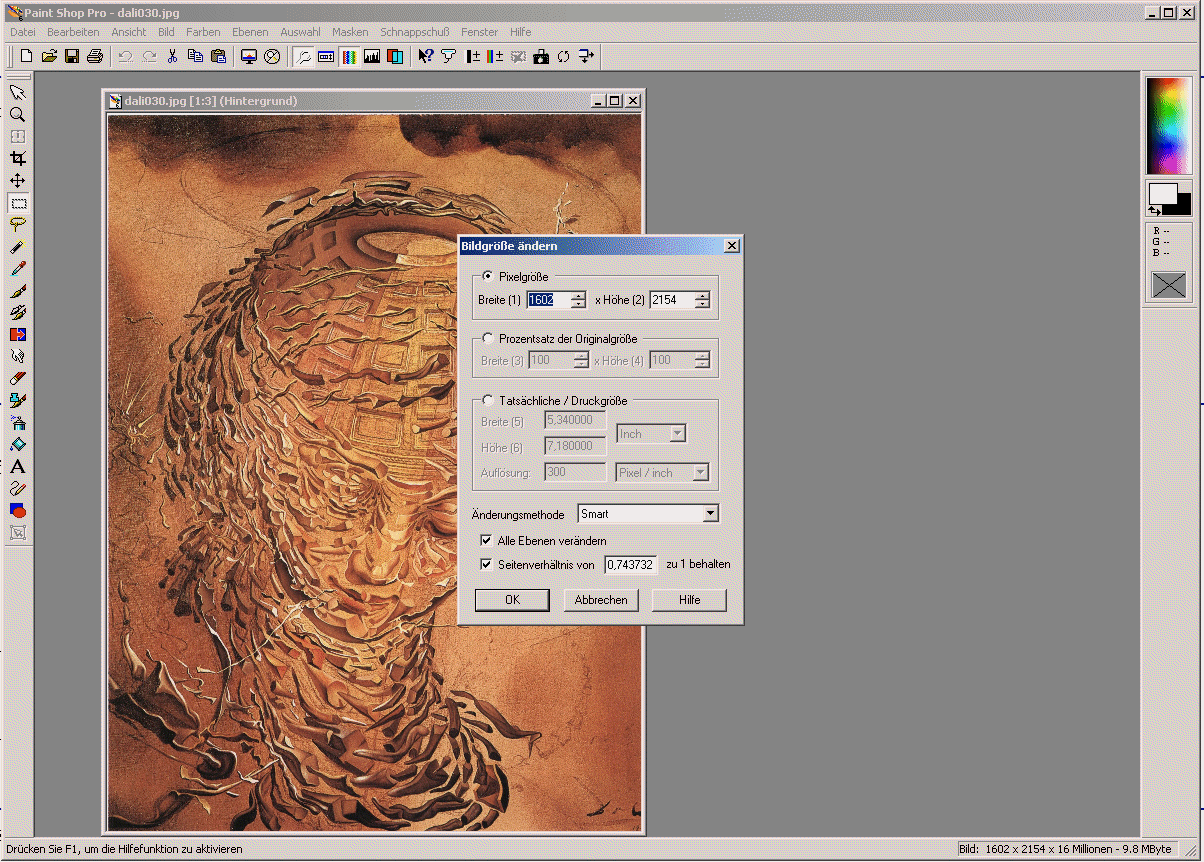Open the Masken menu

350,32
